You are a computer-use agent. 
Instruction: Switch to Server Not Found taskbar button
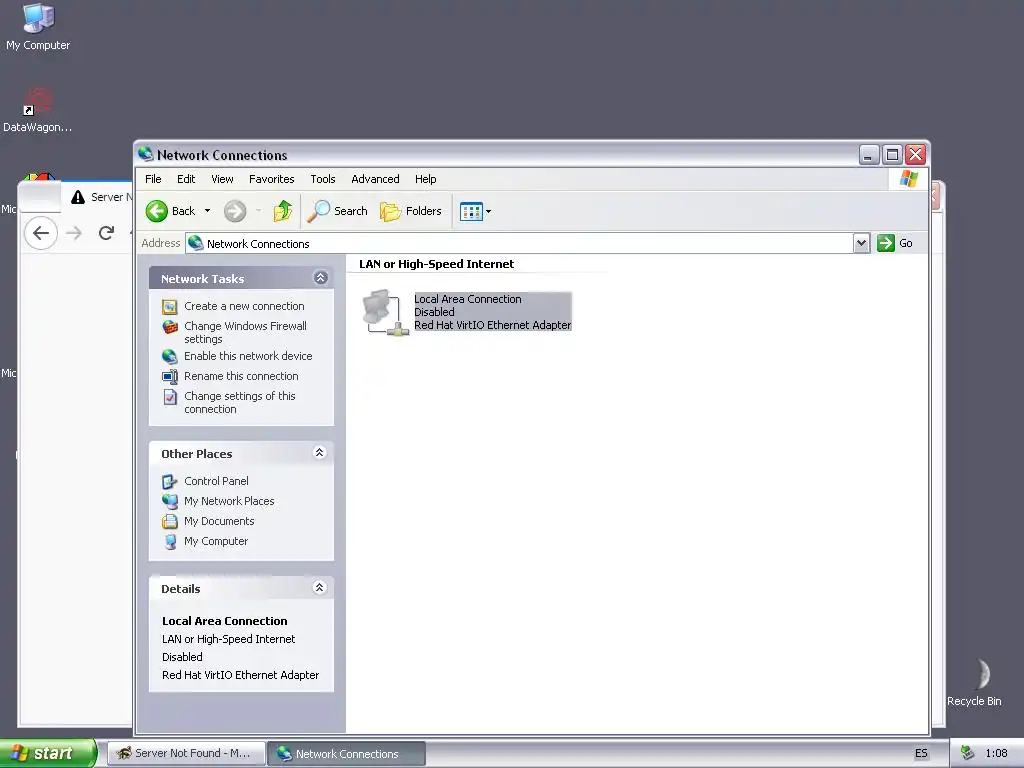point(186,753)
